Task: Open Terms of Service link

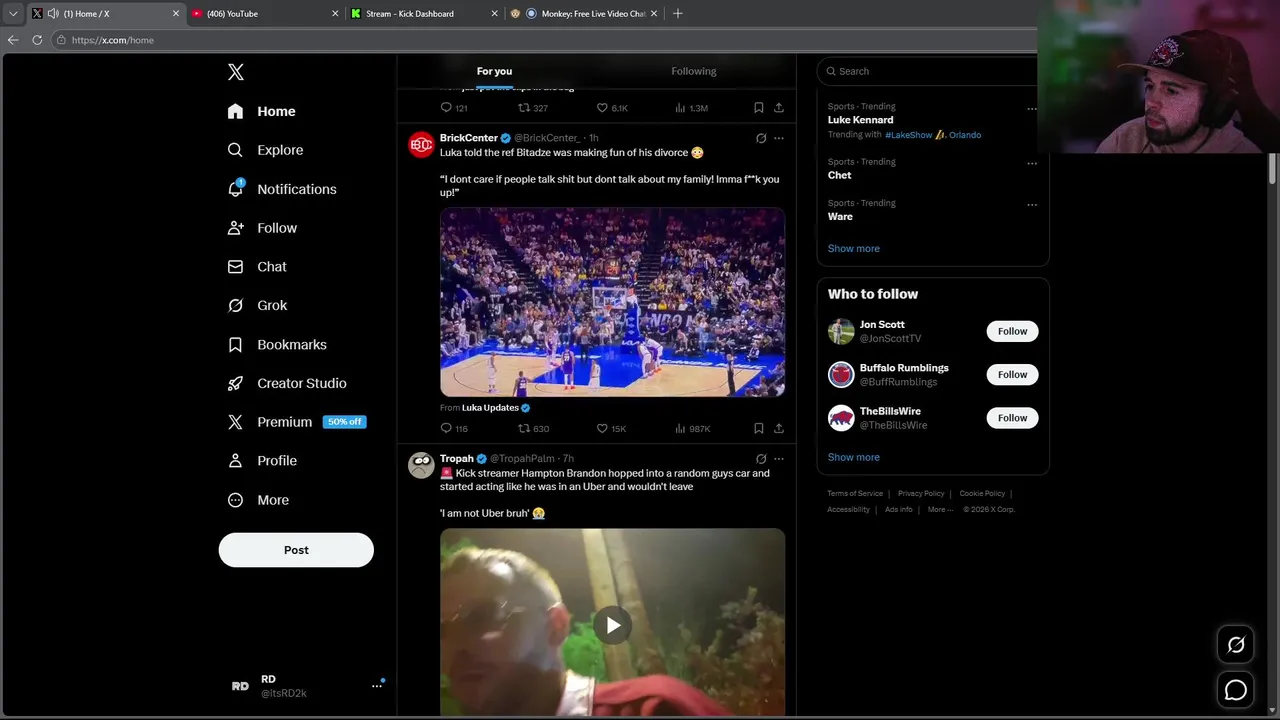Action: click(855, 494)
